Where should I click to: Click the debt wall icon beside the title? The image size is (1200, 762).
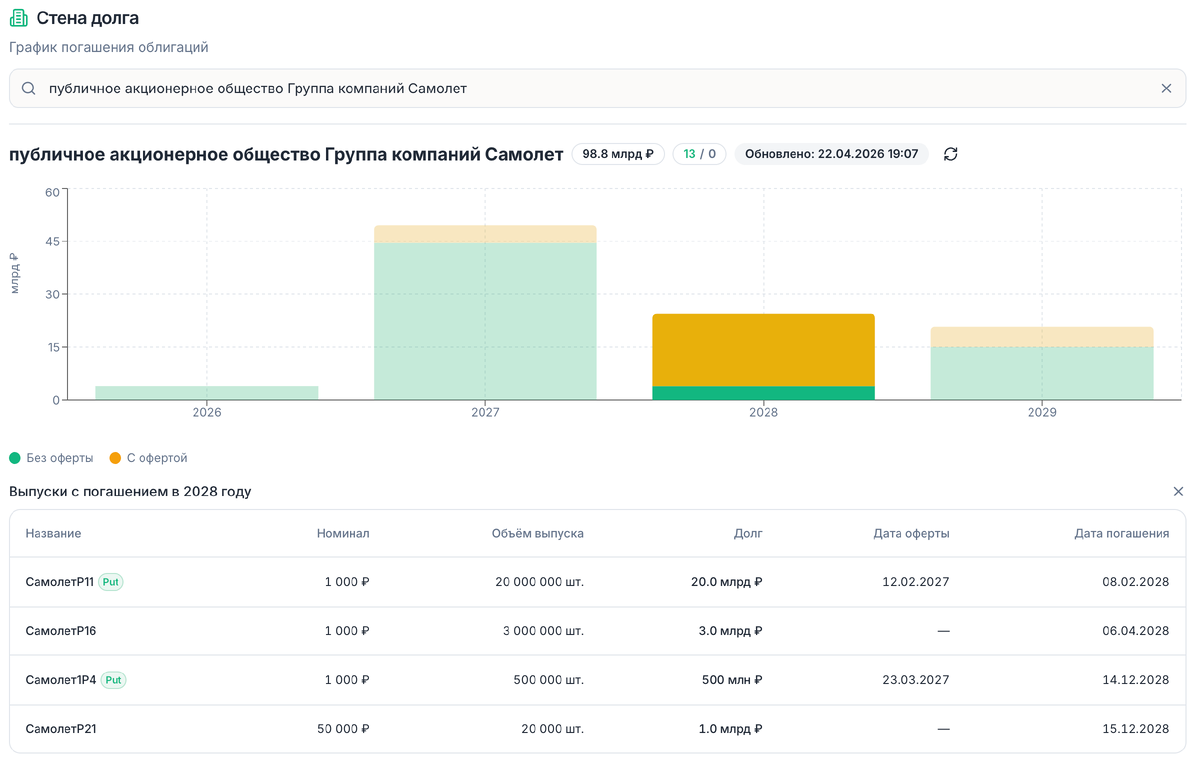(x=18, y=18)
